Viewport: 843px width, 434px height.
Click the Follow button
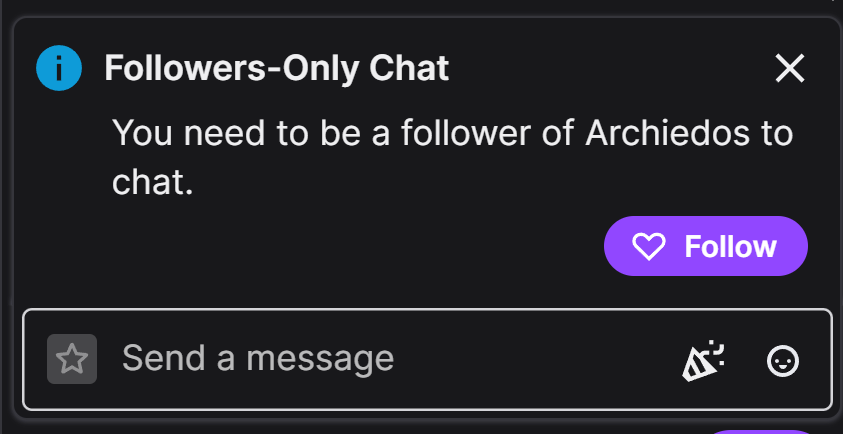coord(706,246)
